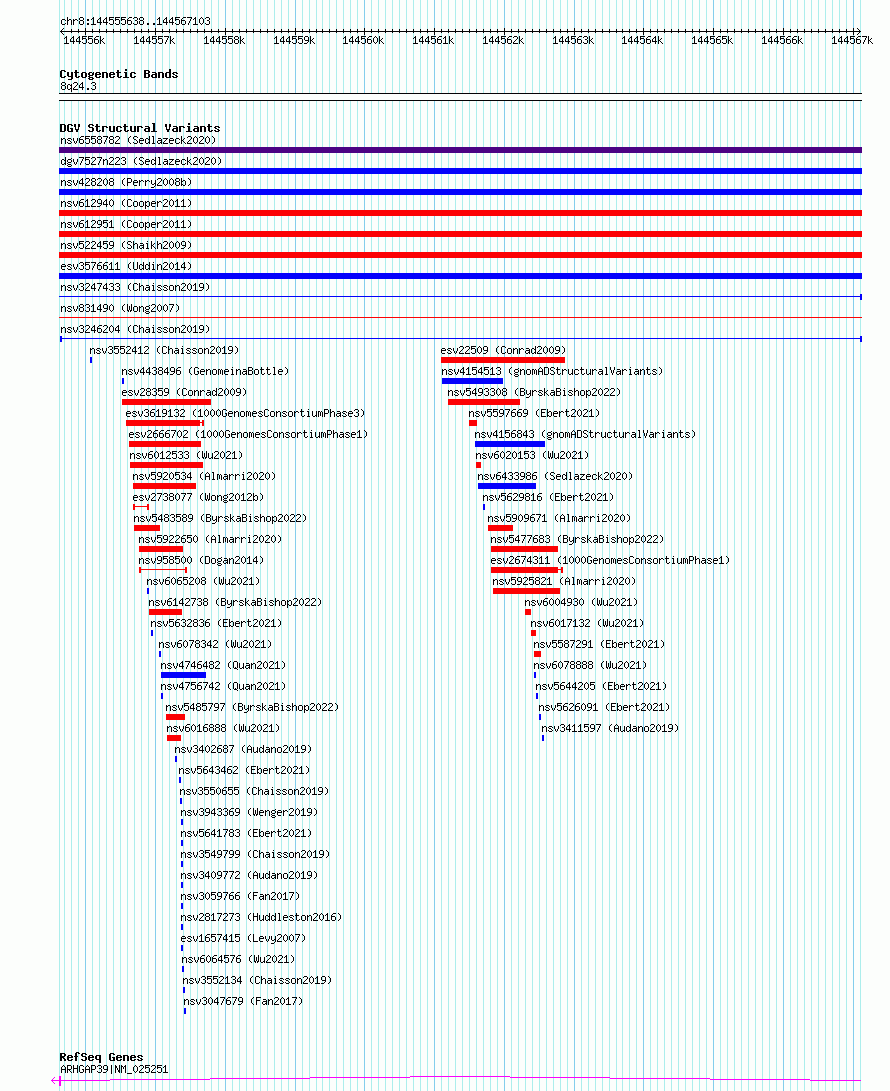
Task: Click nsv4154513 (gnomADStructuralVariants) label
Action: click(552, 372)
